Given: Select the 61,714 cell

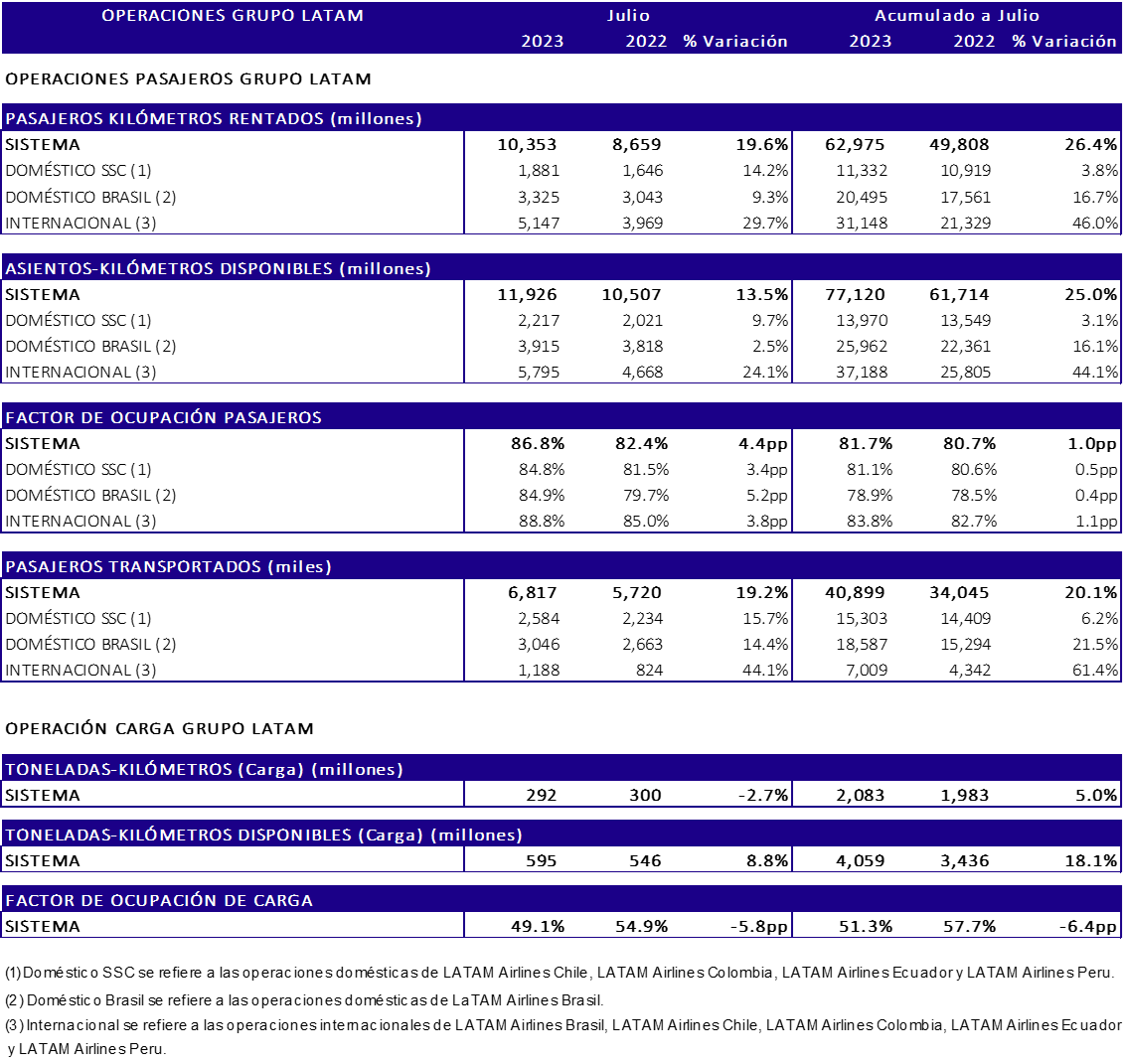Looking at the screenshot, I should coord(959,294).
